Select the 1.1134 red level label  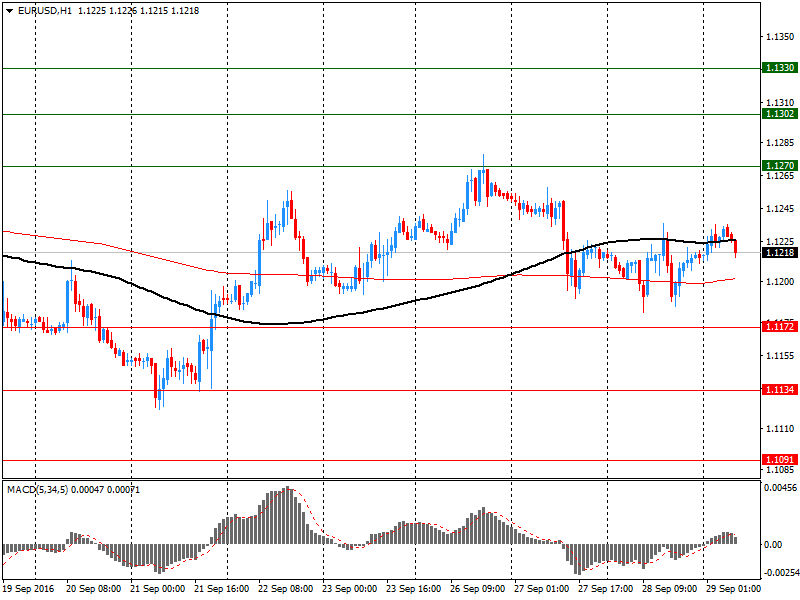coord(779,390)
